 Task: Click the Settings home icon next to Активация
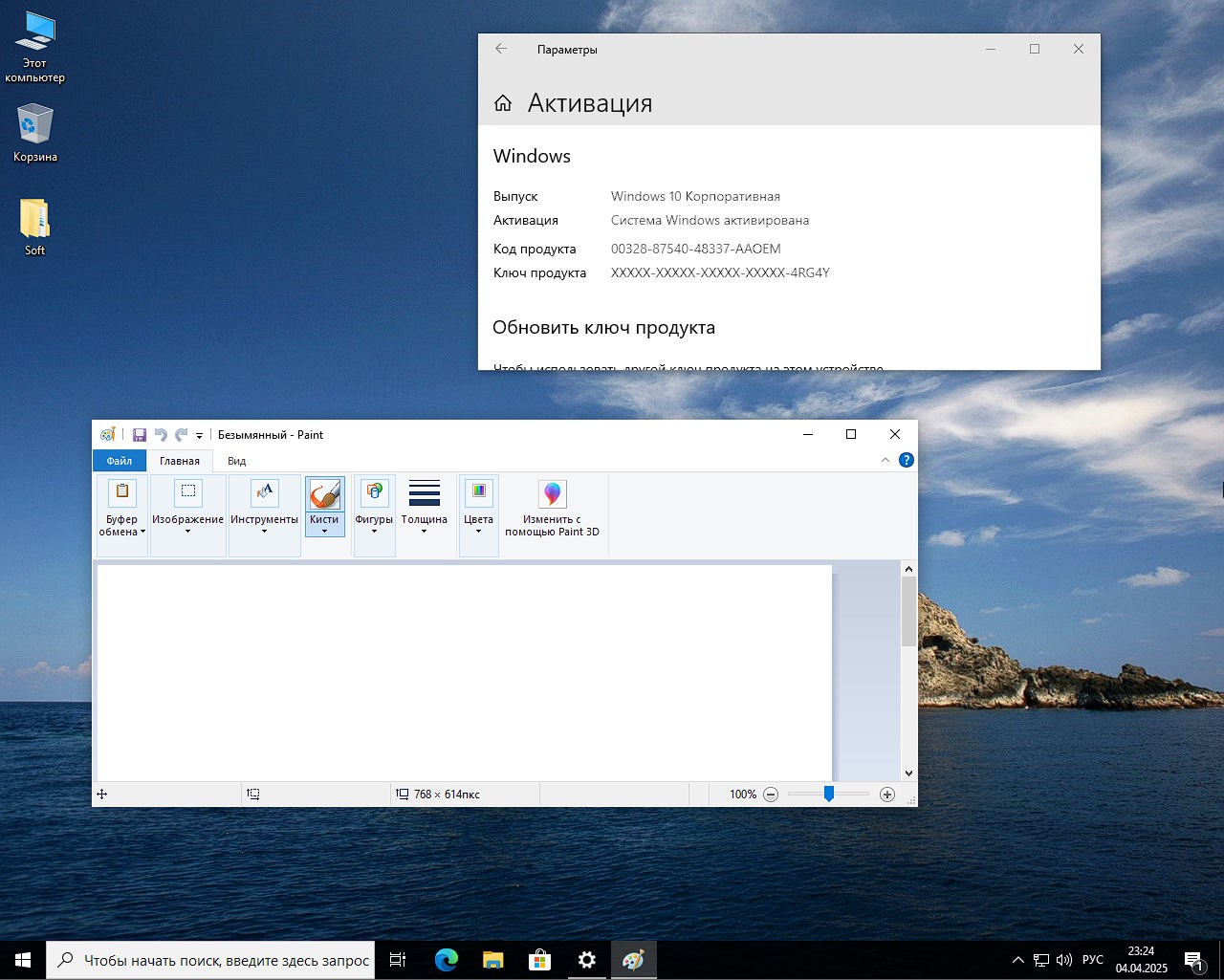503,103
